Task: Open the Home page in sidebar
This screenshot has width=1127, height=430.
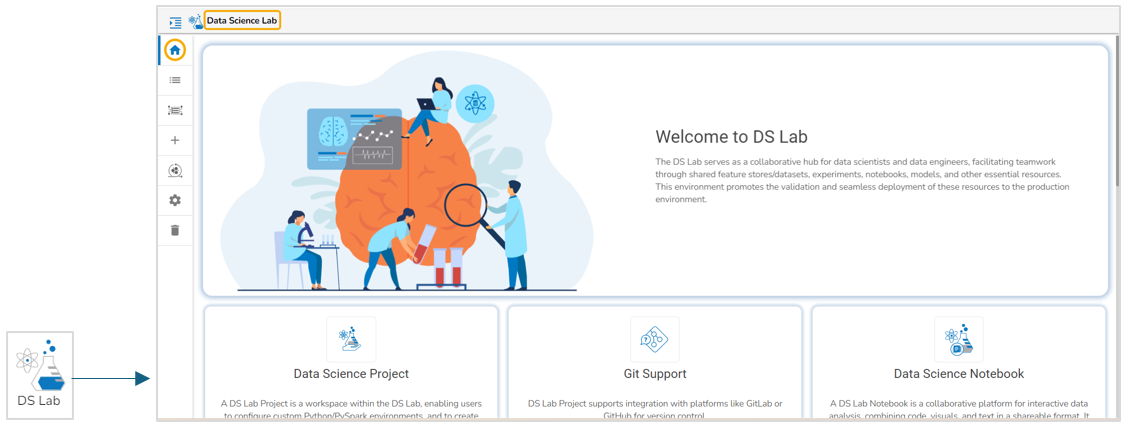Action: pyautogui.click(x=175, y=50)
